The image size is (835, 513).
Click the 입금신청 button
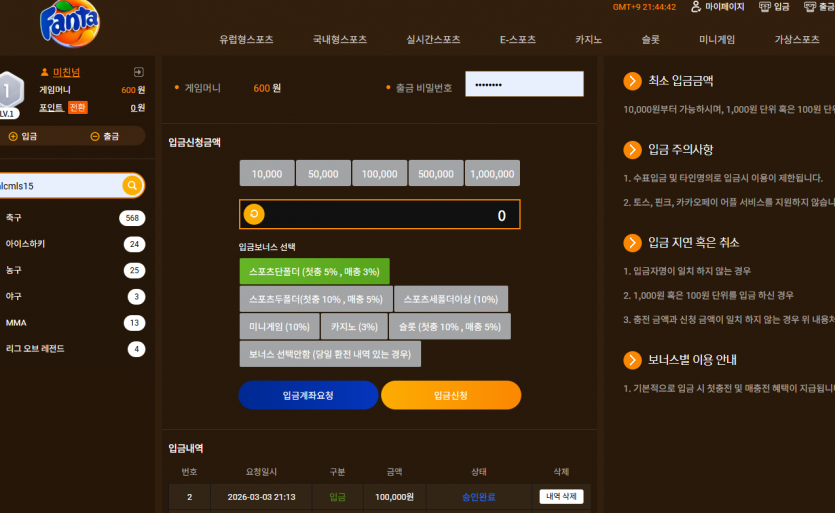tap(451, 395)
